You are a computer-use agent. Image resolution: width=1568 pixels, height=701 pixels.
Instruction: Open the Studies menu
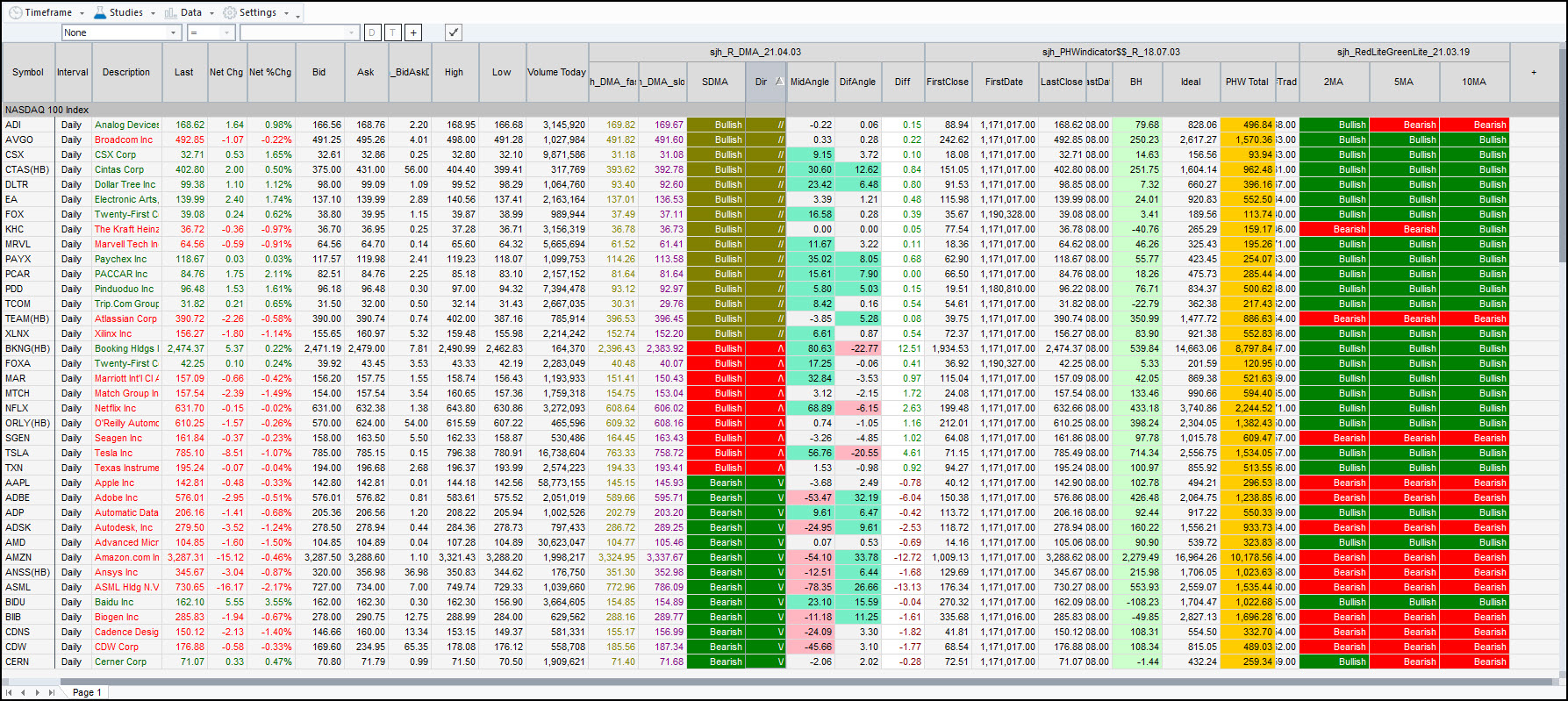pyautogui.click(x=124, y=12)
